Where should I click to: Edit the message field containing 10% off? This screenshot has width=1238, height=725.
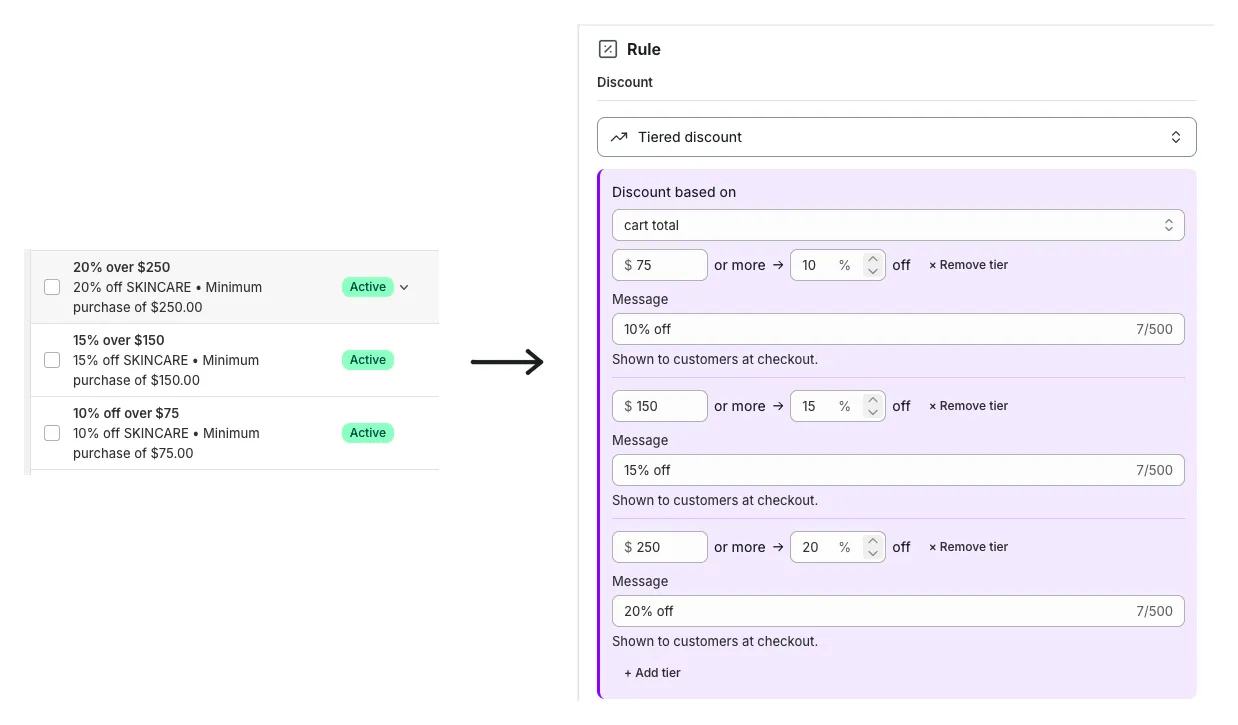[x=898, y=329]
